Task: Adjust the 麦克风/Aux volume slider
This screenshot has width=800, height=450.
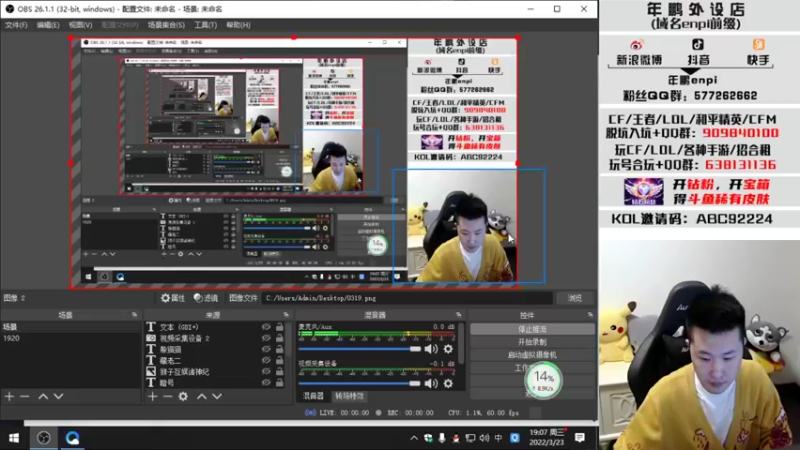Action: 360,349
